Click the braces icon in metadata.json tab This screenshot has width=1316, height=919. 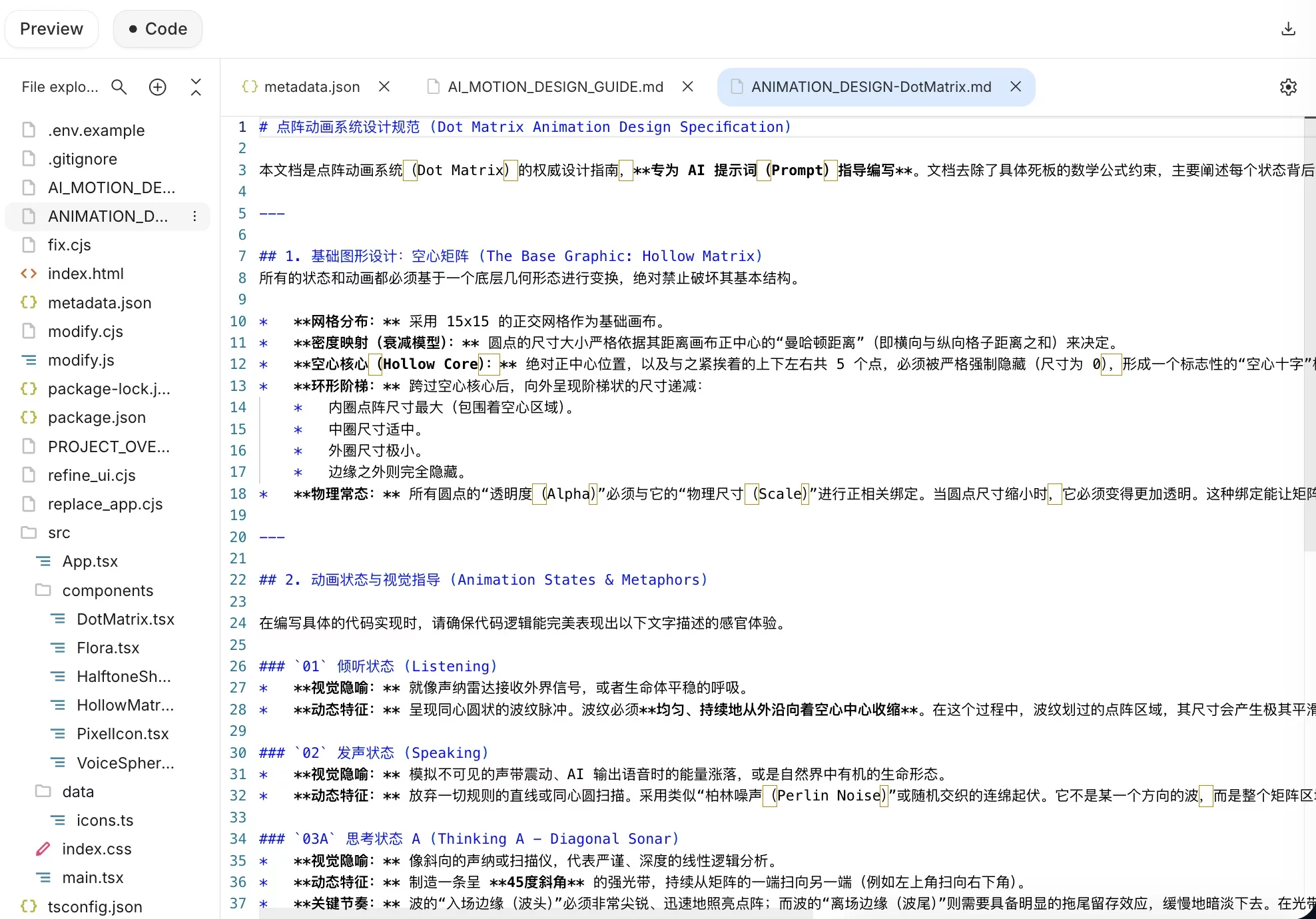pos(250,87)
